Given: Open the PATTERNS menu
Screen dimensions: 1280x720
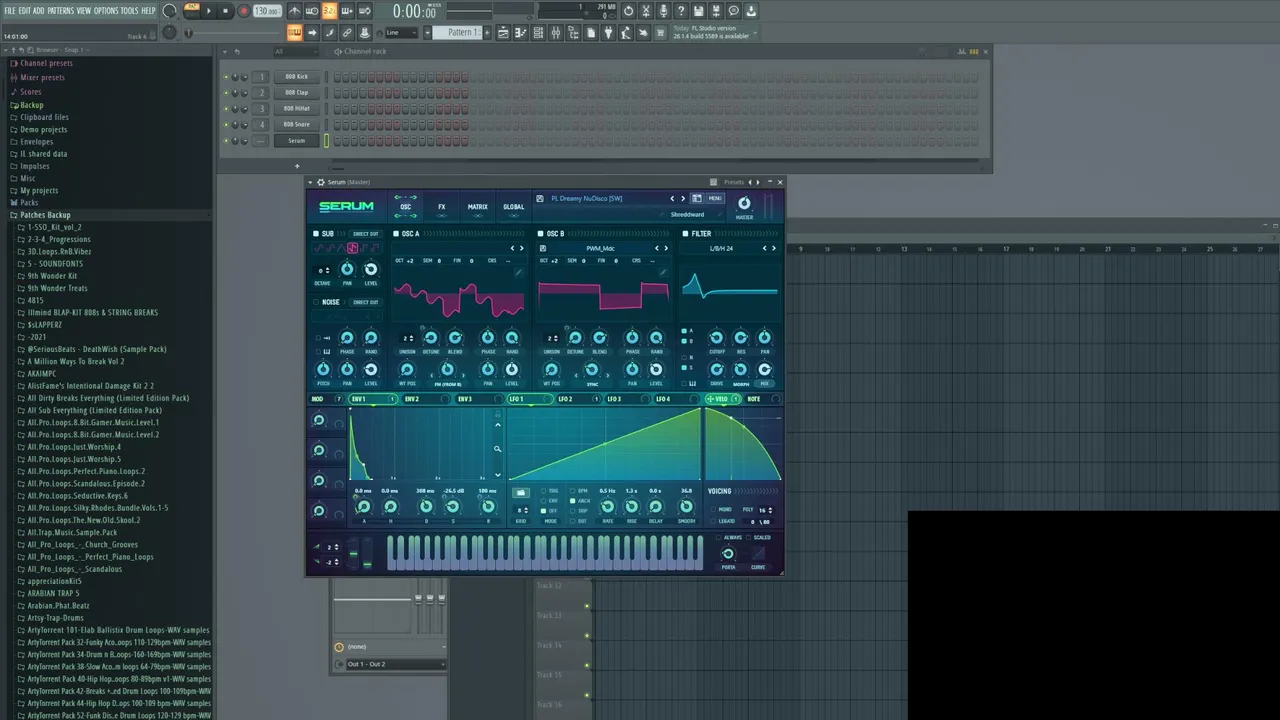Looking at the screenshot, I should click(60, 11).
